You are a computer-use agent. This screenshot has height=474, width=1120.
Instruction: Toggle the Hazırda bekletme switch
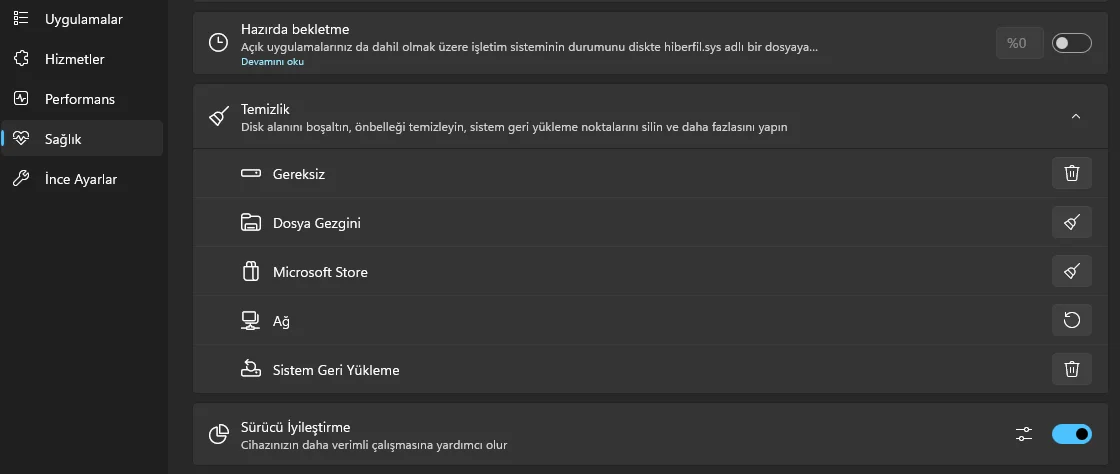pos(1071,43)
